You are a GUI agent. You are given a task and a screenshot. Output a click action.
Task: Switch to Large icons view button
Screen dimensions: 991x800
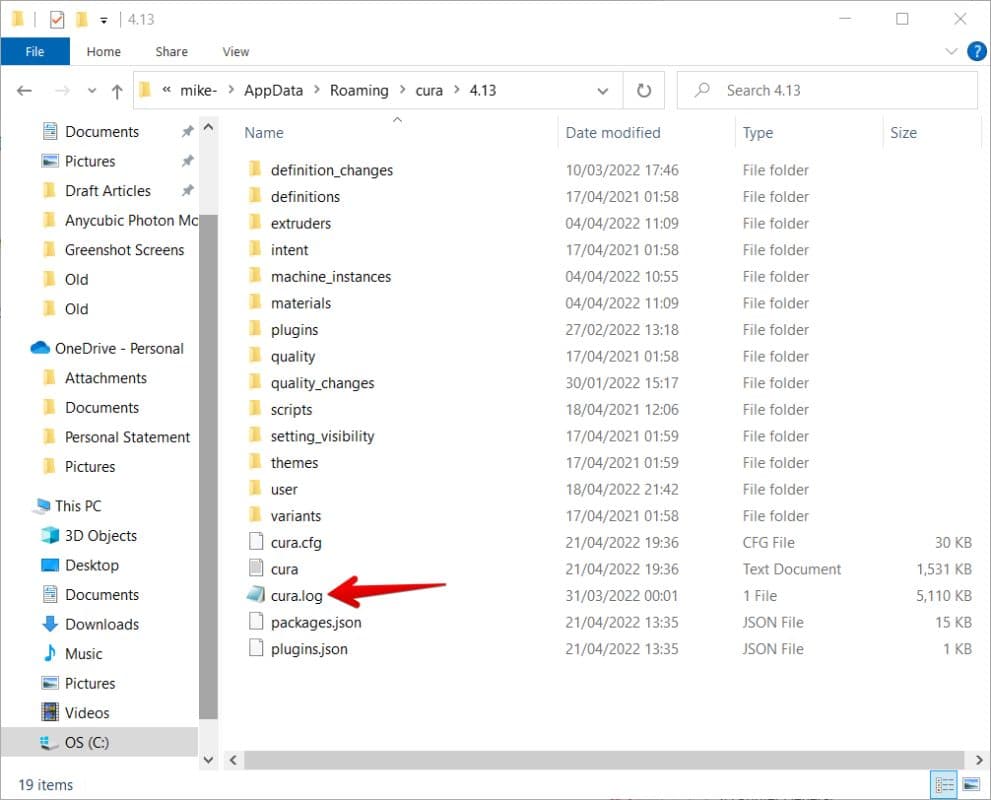971,785
